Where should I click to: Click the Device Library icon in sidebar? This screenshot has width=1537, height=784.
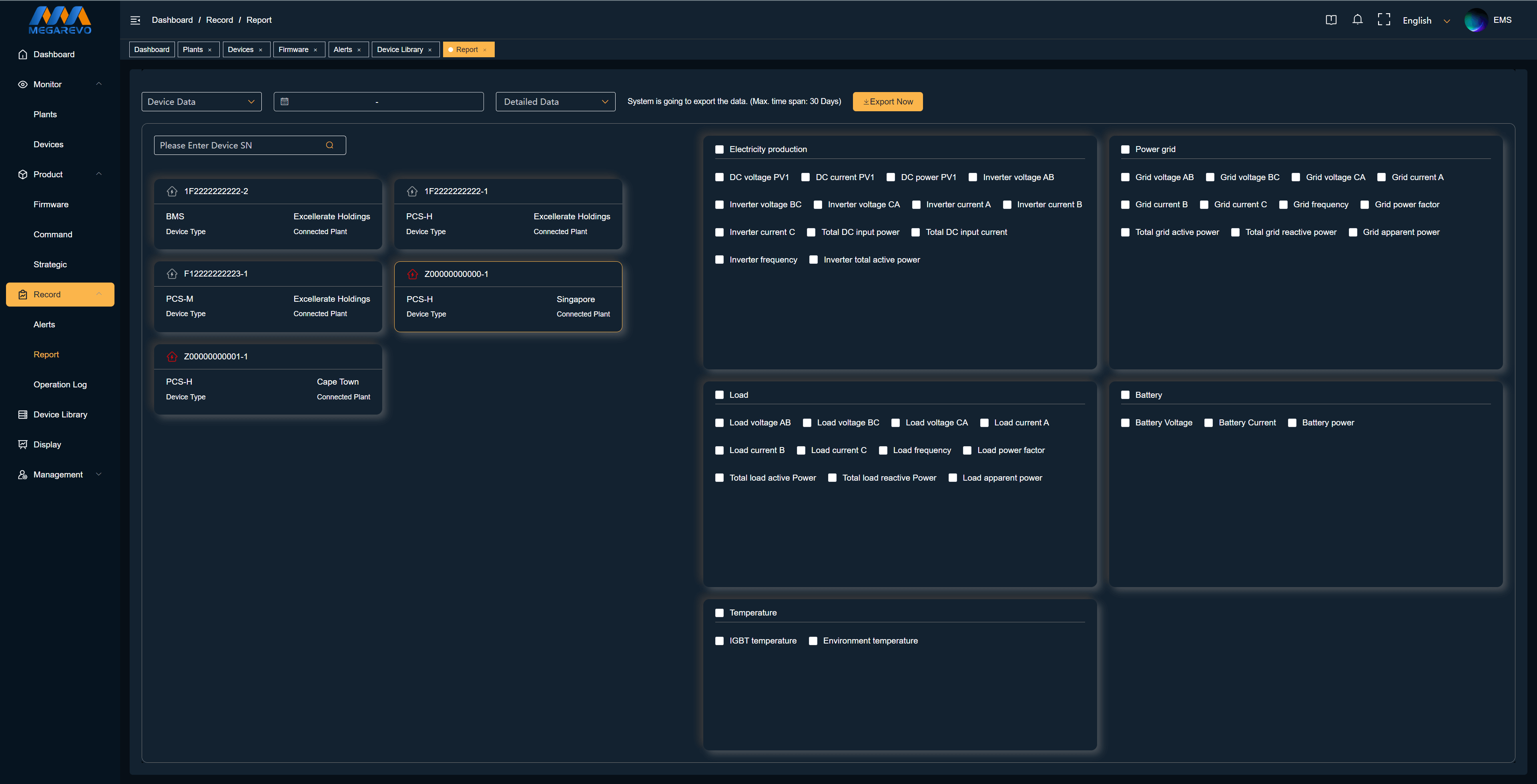pyautogui.click(x=23, y=415)
